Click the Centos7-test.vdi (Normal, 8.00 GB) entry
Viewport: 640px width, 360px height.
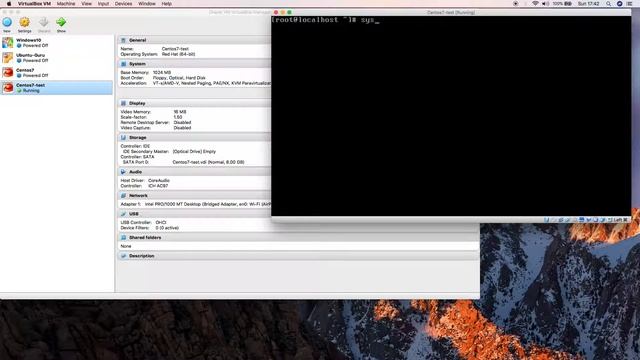pyautogui.click(x=208, y=162)
